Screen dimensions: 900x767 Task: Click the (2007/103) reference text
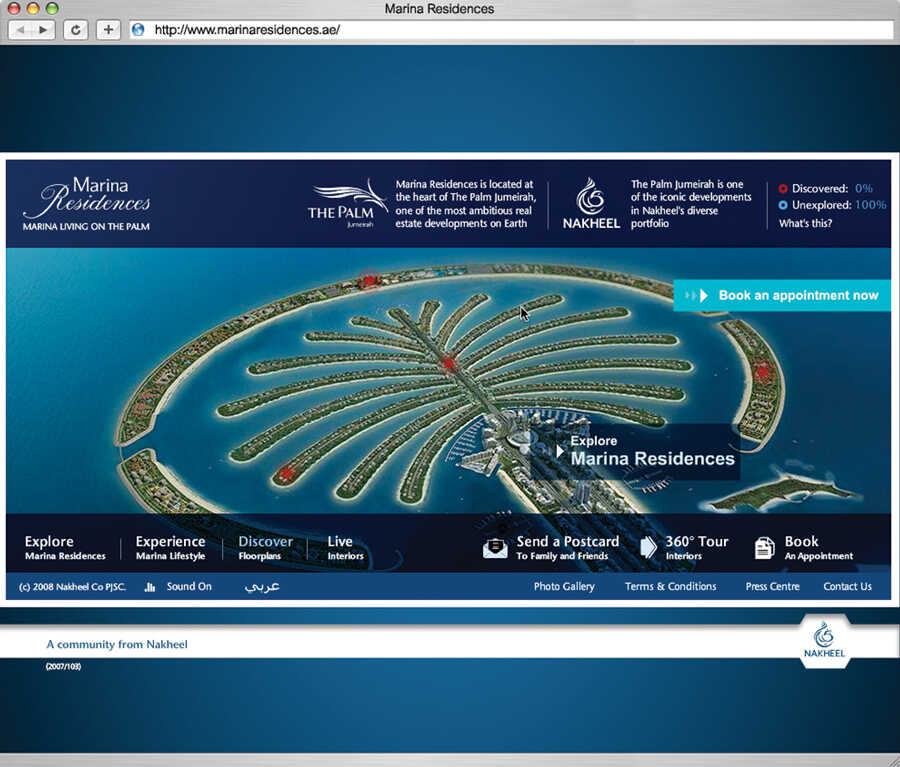(x=63, y=667)
